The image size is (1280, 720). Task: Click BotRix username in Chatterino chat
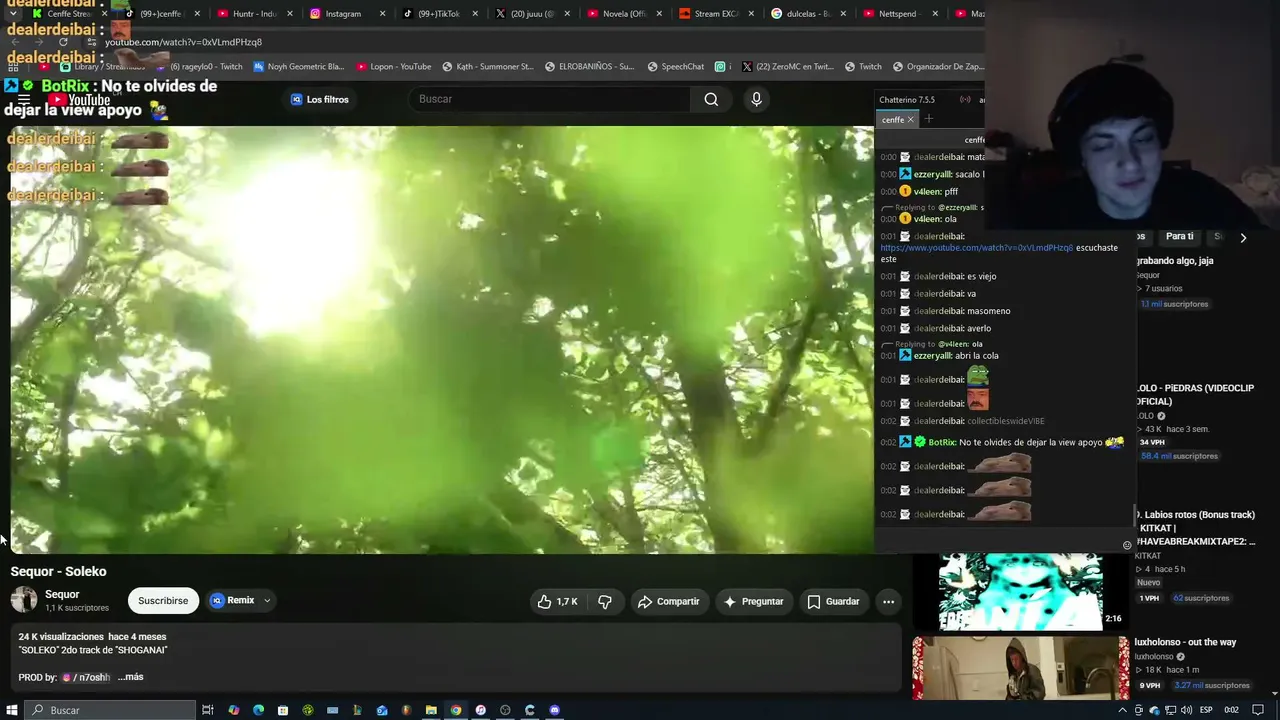(x=942, y=442)
